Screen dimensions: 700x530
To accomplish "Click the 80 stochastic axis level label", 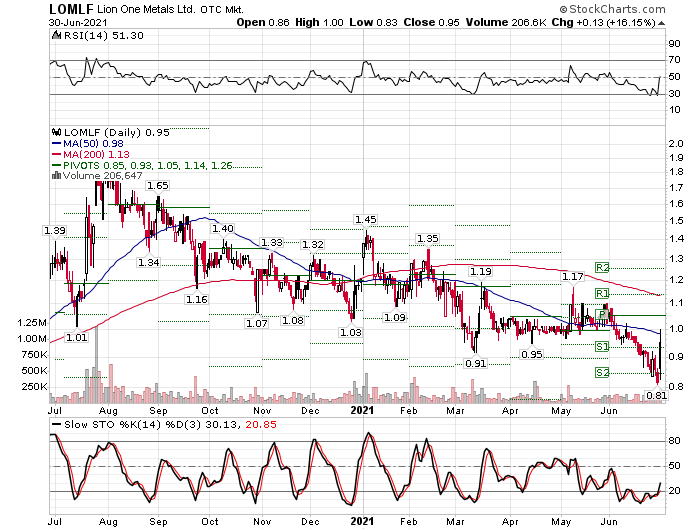I will pyautogui.click(x=675, y=441).
